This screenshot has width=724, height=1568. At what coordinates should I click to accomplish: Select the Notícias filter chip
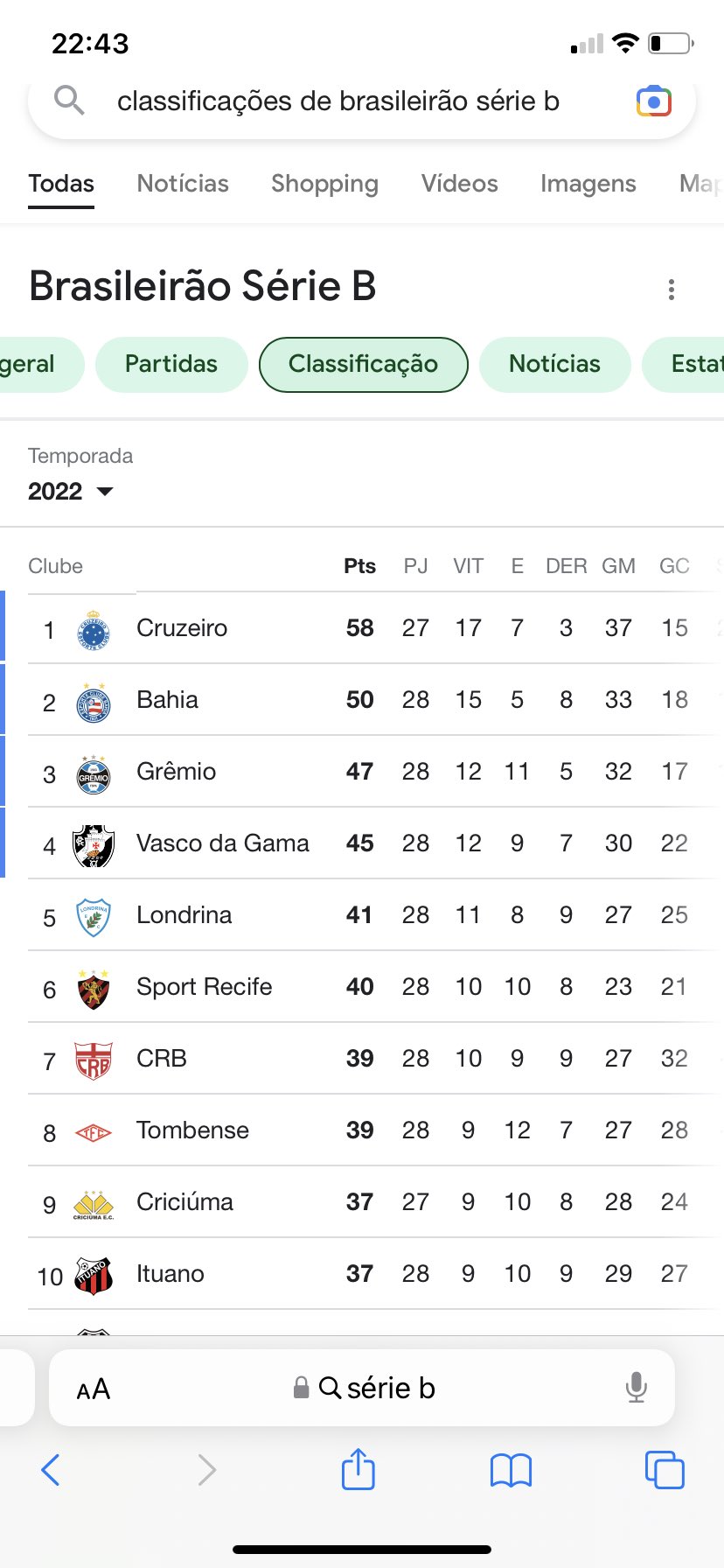554,364
